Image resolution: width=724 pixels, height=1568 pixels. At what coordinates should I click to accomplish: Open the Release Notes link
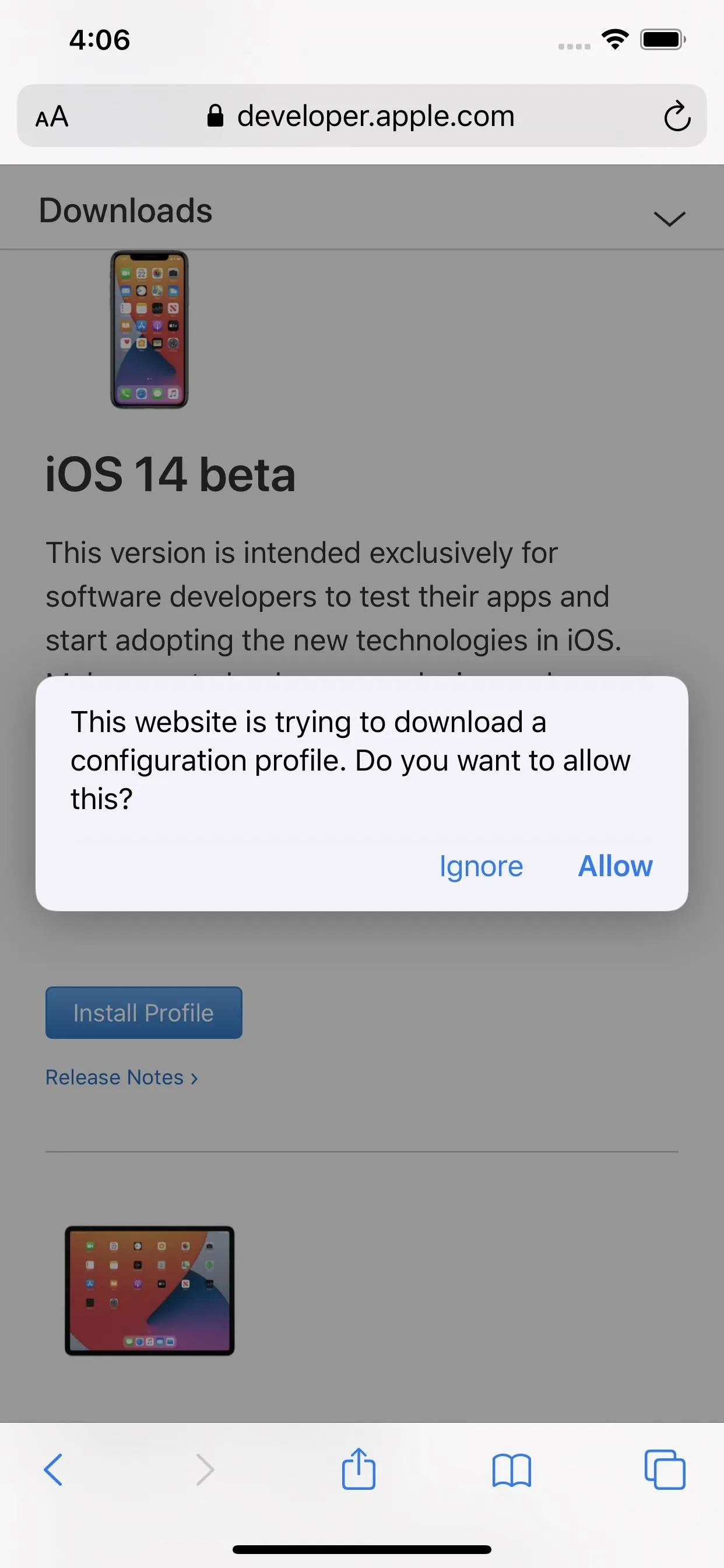point(122,1077)
